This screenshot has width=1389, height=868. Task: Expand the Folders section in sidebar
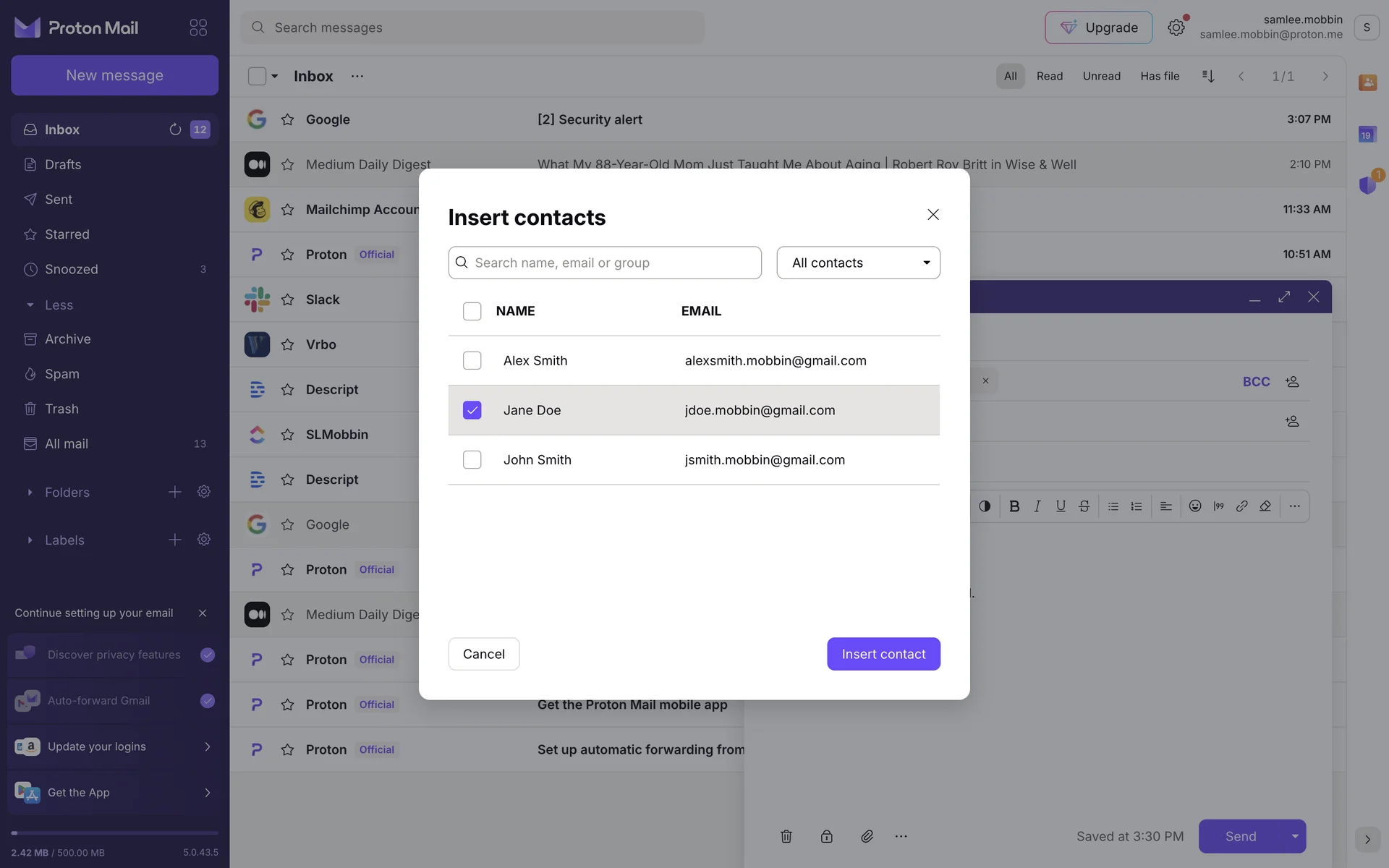(30, 493)
